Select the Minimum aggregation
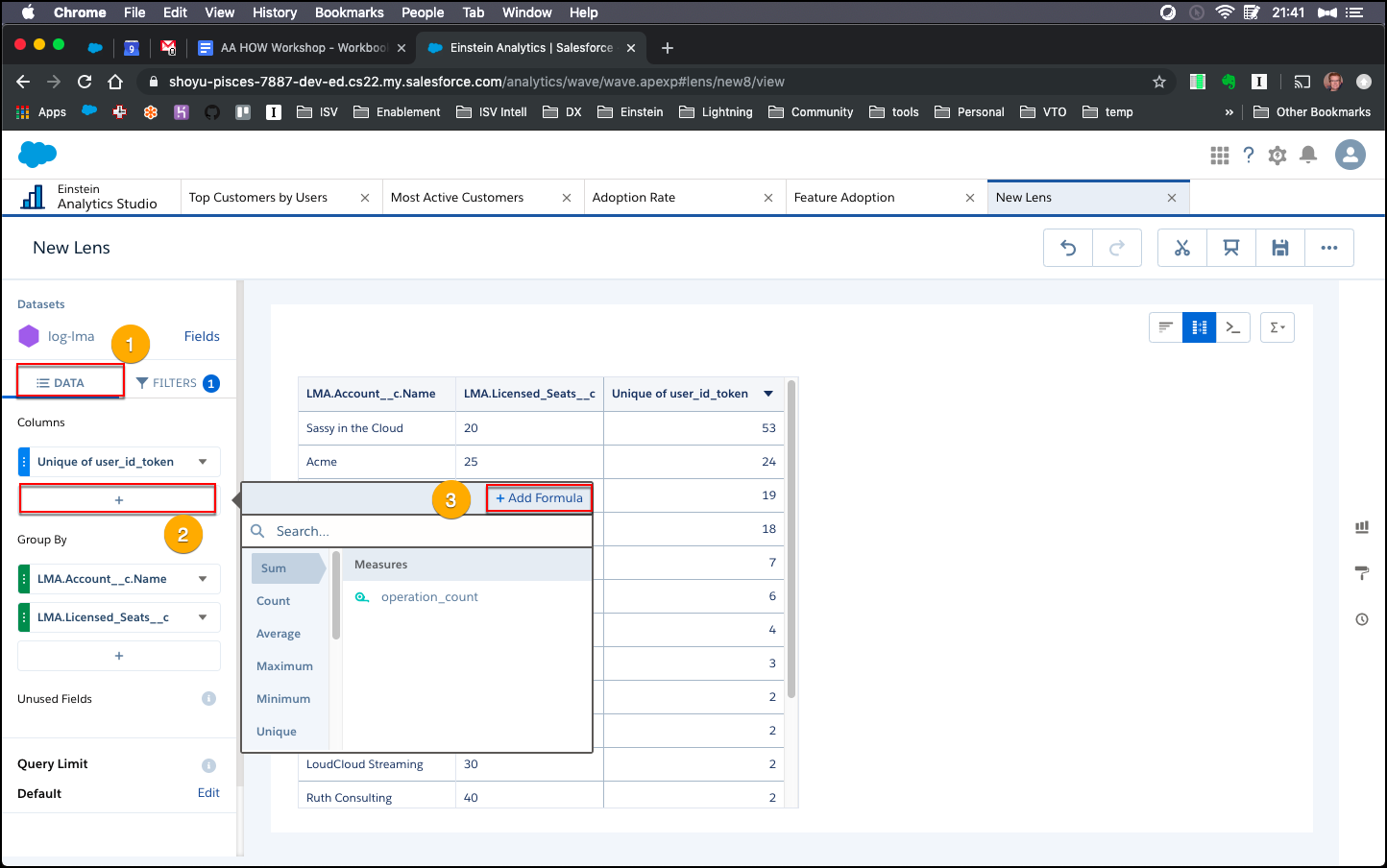This screenshot has height=868, width=1387. pyautogui.click(x=283, y=699)
